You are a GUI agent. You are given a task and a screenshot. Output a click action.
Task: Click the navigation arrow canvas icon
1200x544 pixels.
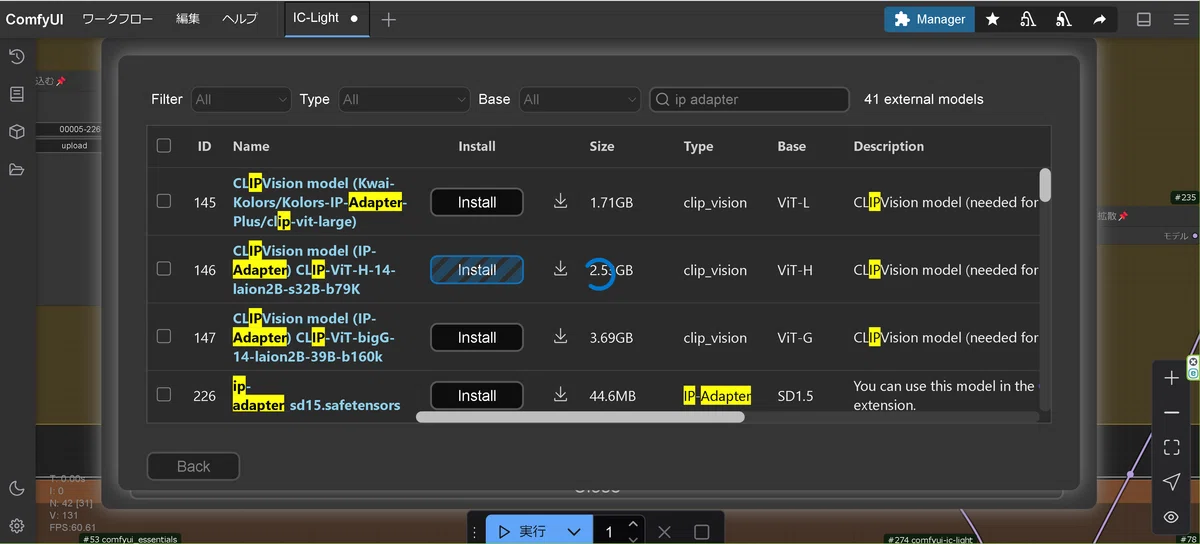(1171, 482)
